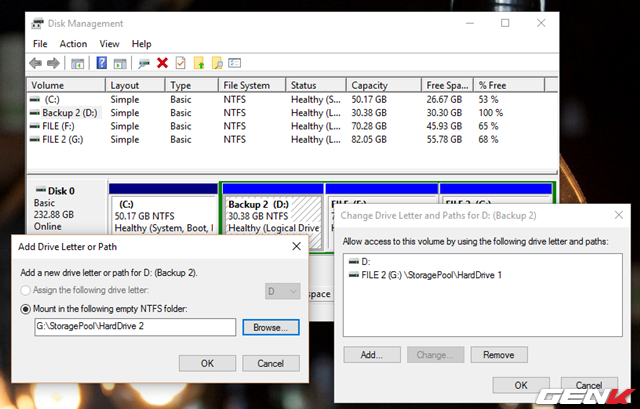The height and width of the screenshot is (409, 640).
Task: Select the FILE 2 (G:) \StoragePool\HardDrive 1 entry
Action: (x=430, y=274)
